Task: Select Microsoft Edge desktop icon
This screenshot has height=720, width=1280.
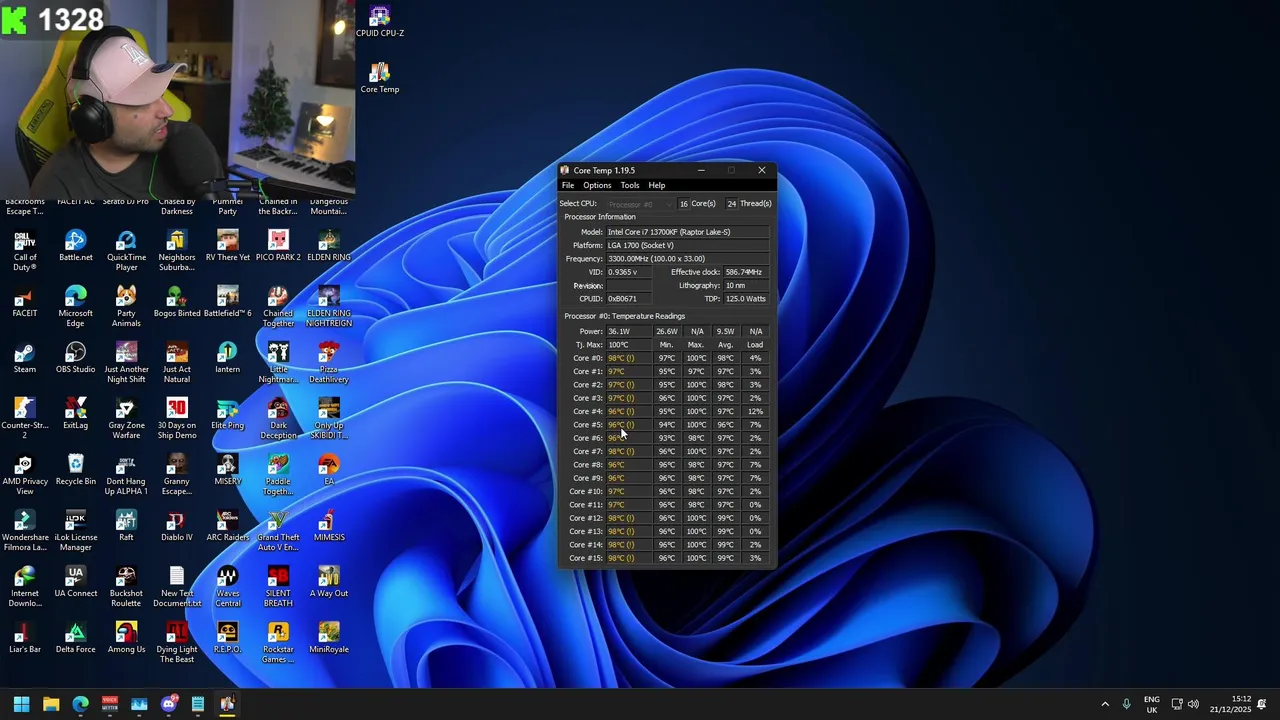Action: 75,307
